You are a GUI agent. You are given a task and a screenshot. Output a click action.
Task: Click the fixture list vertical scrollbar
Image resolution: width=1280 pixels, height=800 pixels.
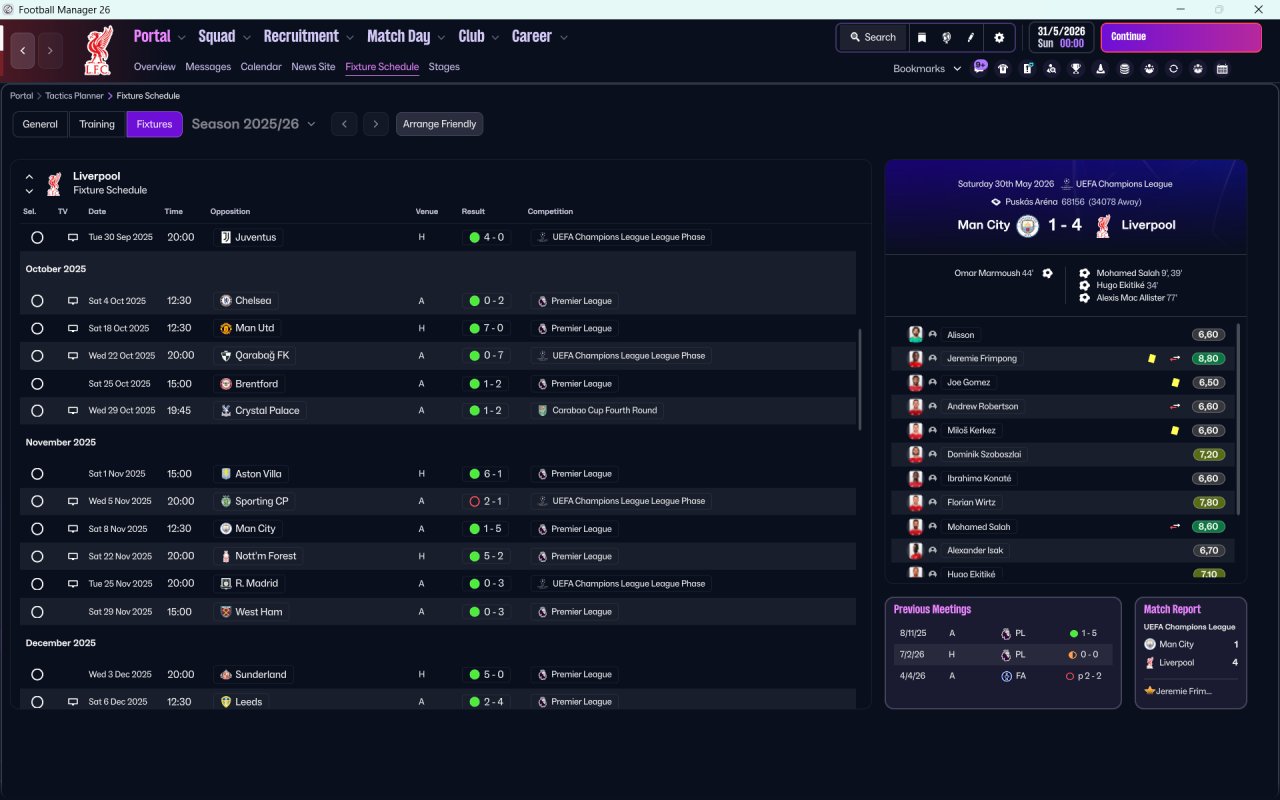pyautogui.click(x=859, y=380)
